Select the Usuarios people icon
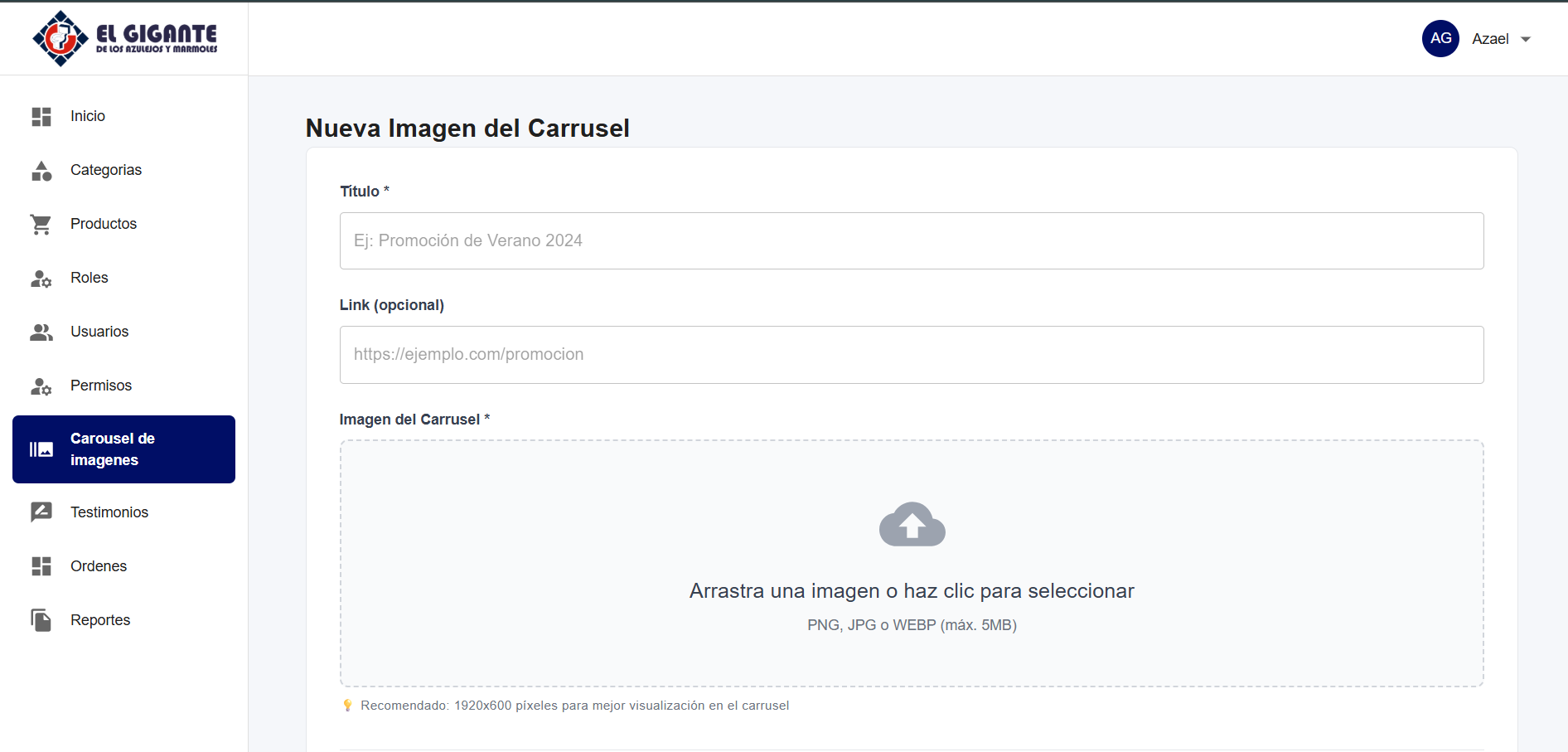Screen dimensions: 1568x752 (41, 332)
